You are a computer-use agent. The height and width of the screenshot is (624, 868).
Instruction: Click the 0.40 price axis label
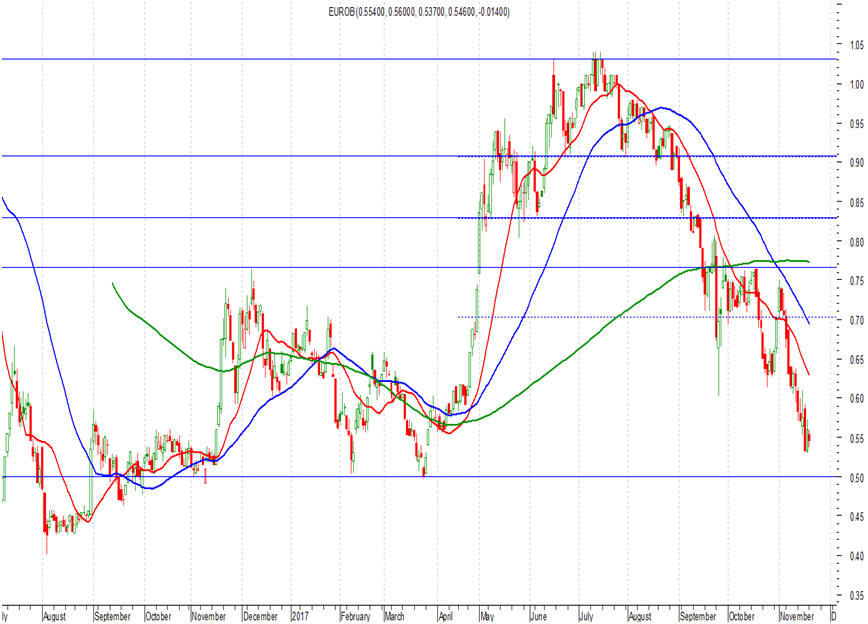[857, 556]
